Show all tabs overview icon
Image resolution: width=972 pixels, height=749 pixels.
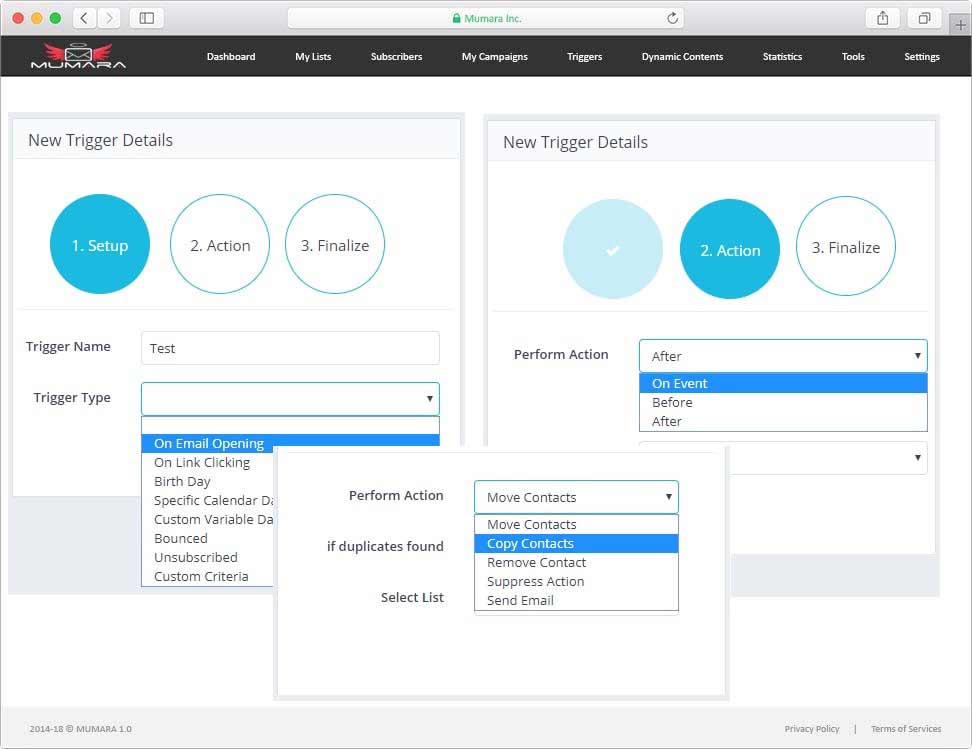[x=924, y=18]
